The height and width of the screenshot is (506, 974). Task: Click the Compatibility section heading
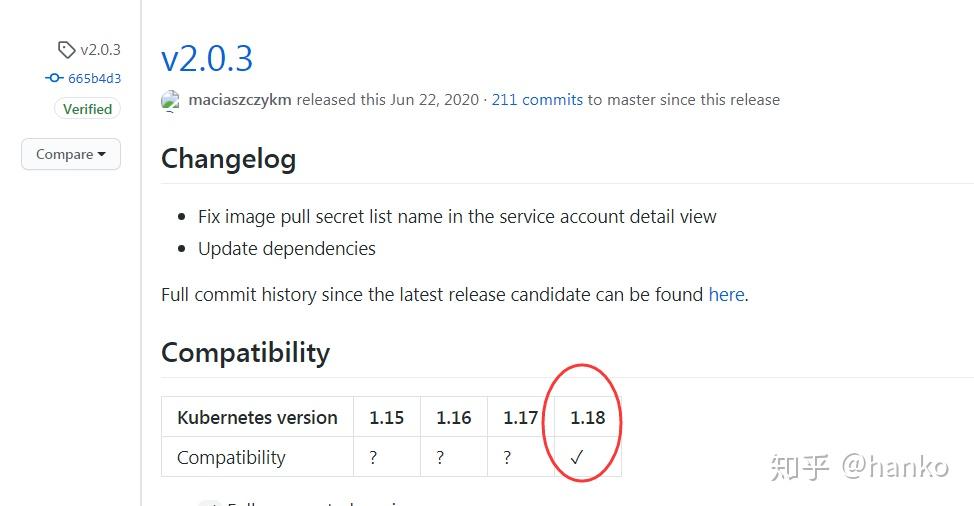click(x=245, y=352)
